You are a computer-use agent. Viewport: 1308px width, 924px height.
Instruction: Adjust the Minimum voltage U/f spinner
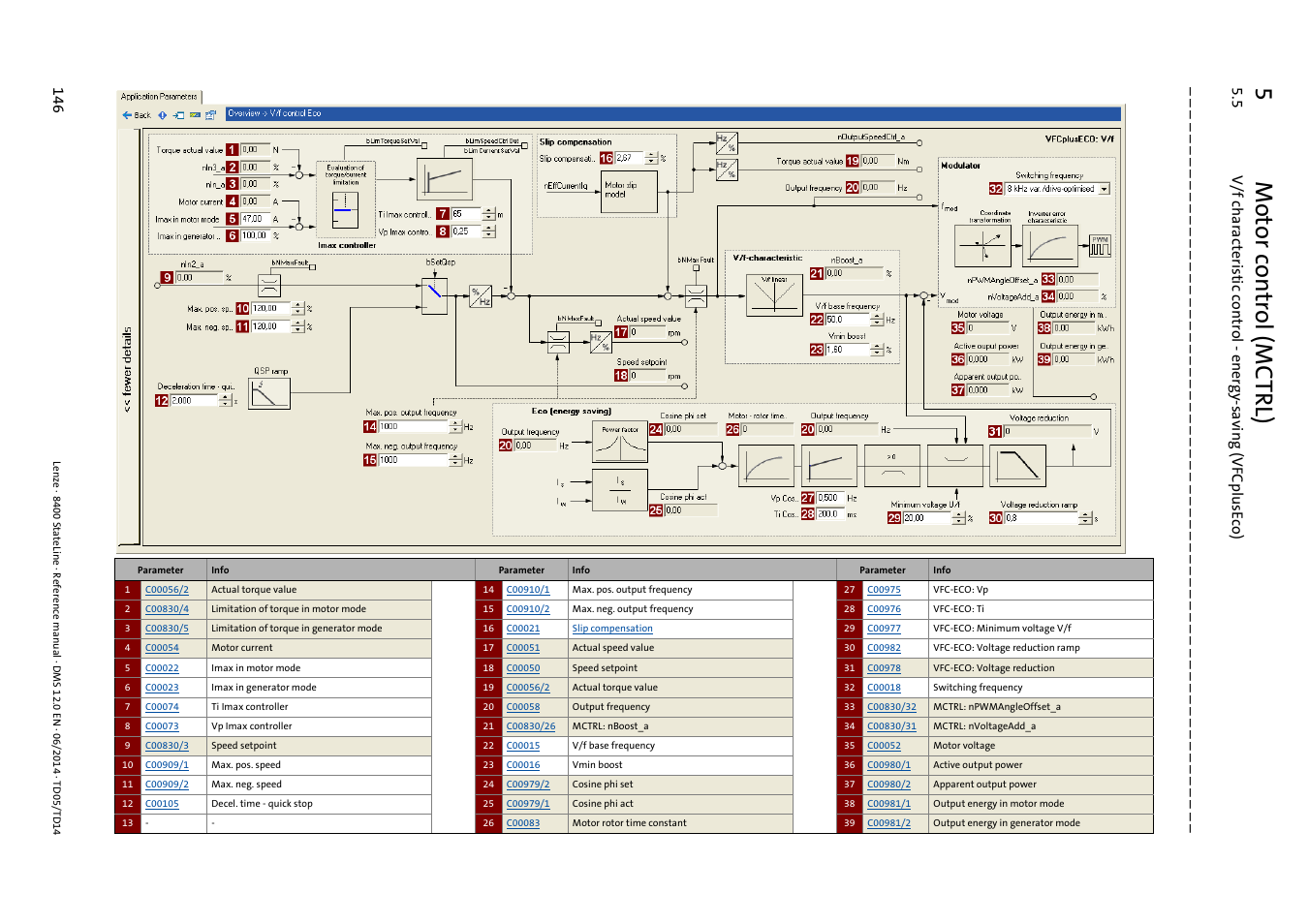pos(958,518)
